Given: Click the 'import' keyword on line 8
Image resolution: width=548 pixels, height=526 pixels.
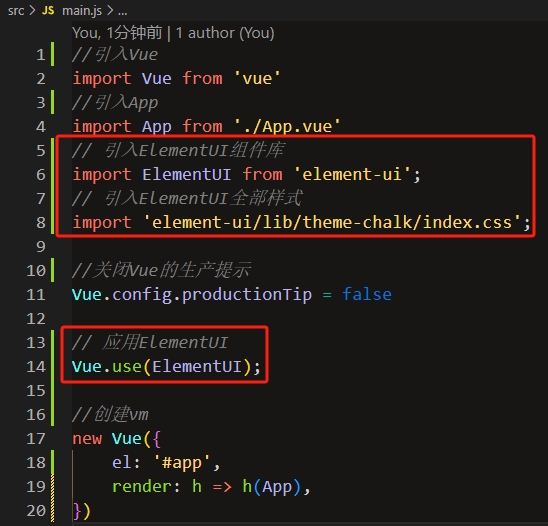Looking at the screenshot, I should 102,222.
